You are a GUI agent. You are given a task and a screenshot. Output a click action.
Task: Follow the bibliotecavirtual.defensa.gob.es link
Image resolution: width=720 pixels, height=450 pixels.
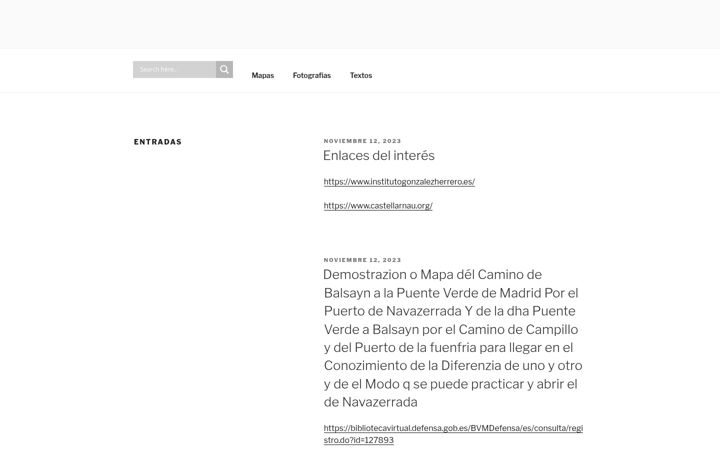click(453, 434)
